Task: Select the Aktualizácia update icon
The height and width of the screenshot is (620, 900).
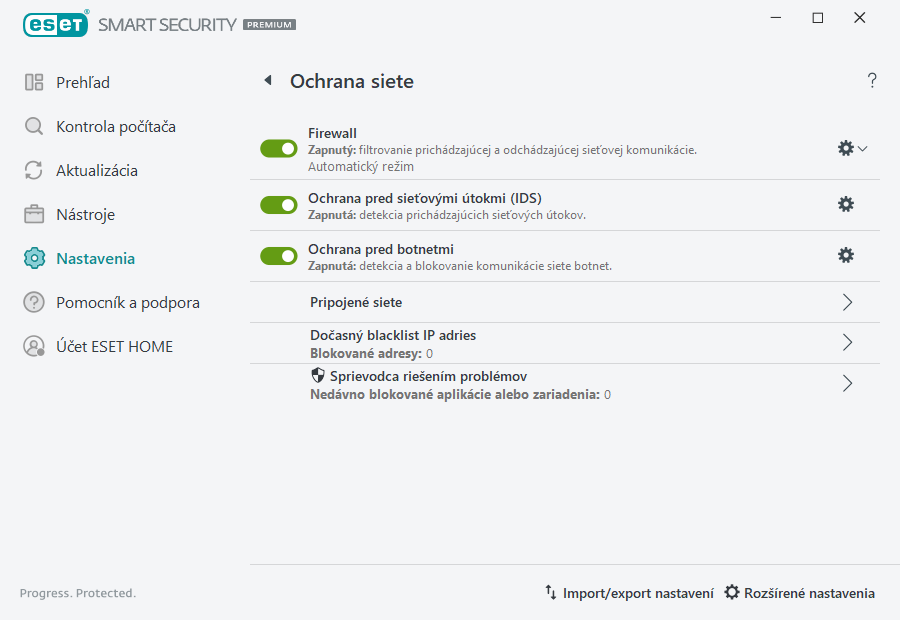Action: (x=35, y=170)
